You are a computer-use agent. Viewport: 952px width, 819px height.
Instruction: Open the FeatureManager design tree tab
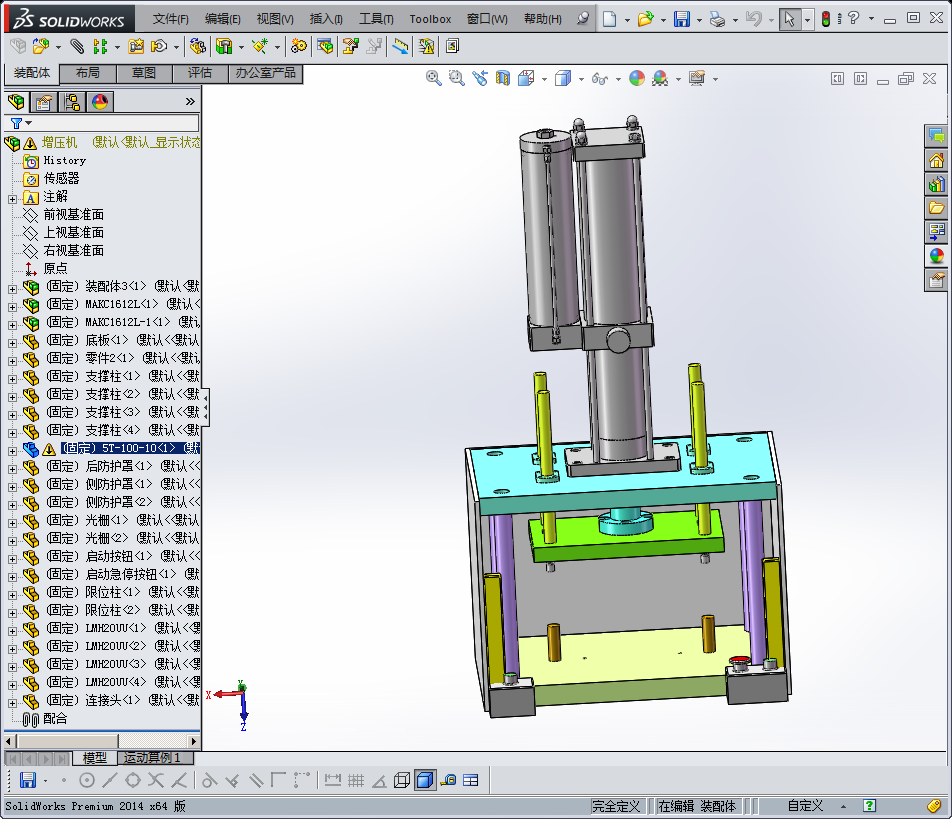(16, 101)
